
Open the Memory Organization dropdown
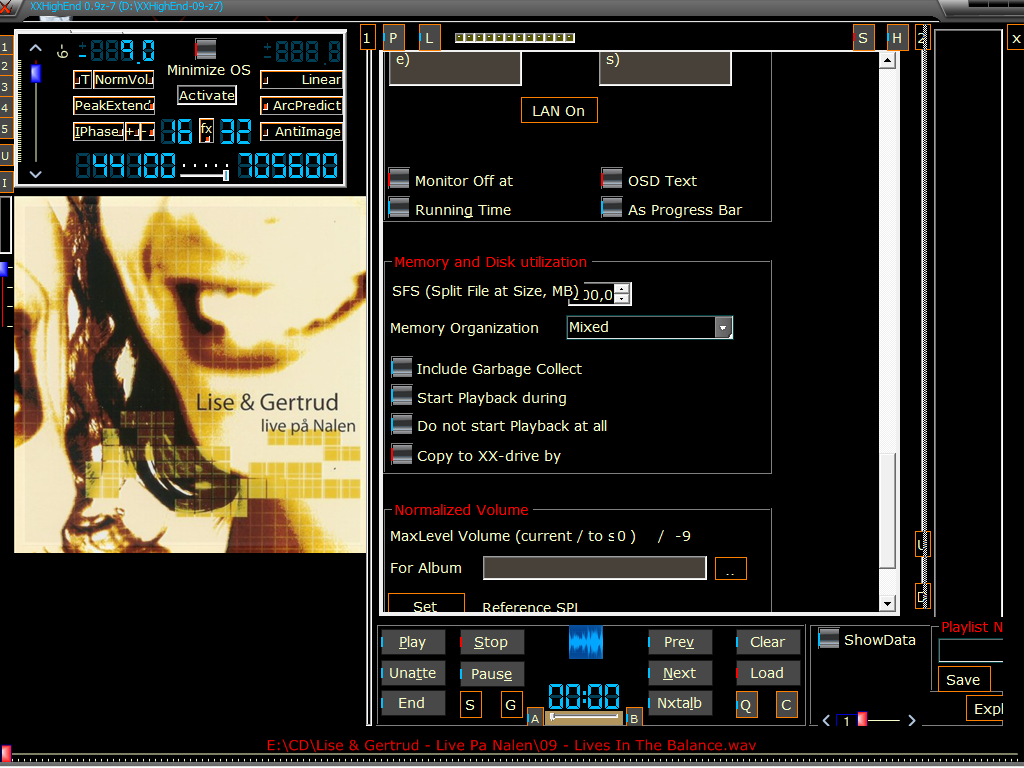[723, 327]
